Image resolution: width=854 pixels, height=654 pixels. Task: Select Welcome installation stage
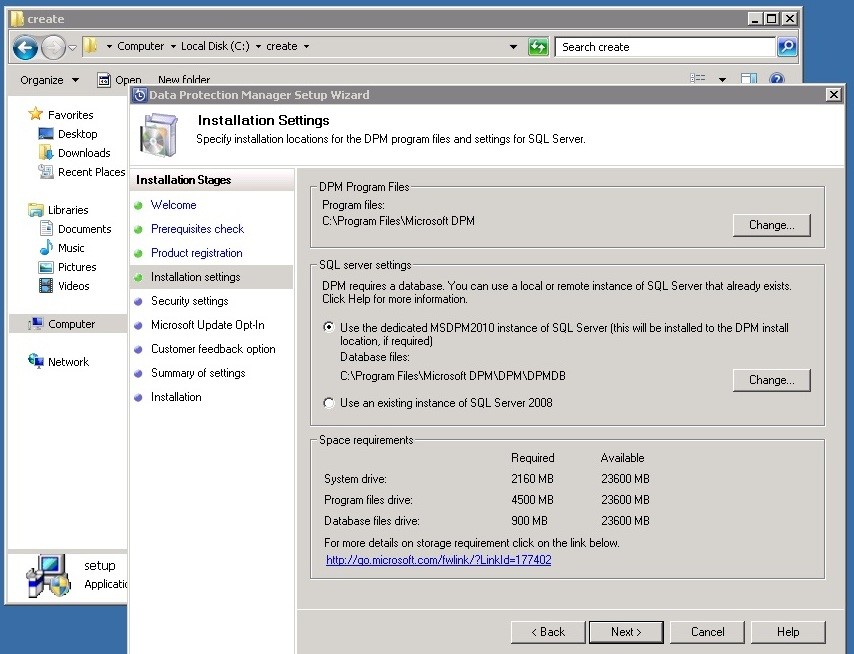coord(173,205)
